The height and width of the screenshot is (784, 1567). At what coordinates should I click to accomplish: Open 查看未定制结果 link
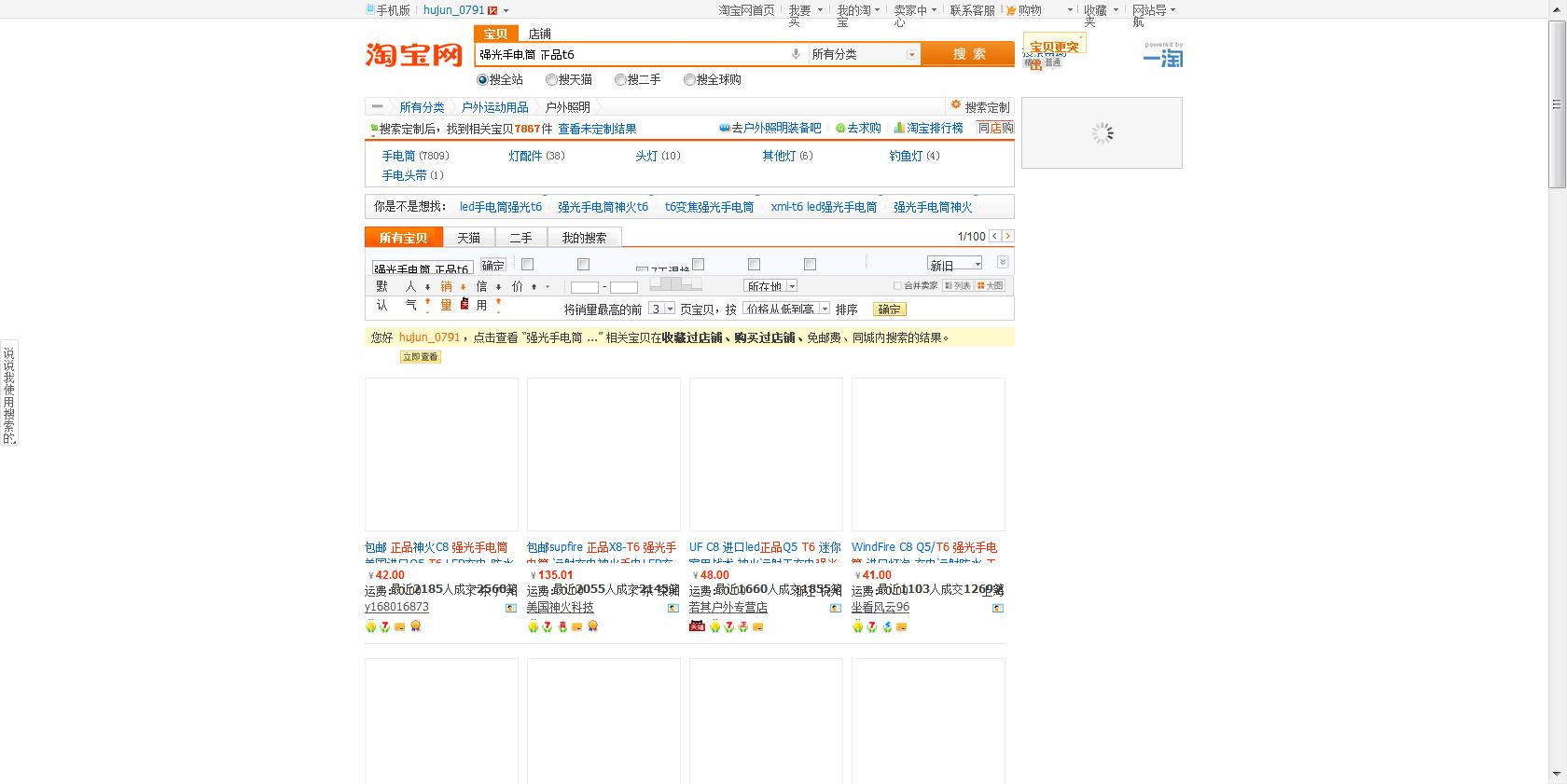[x=597, y=129]
